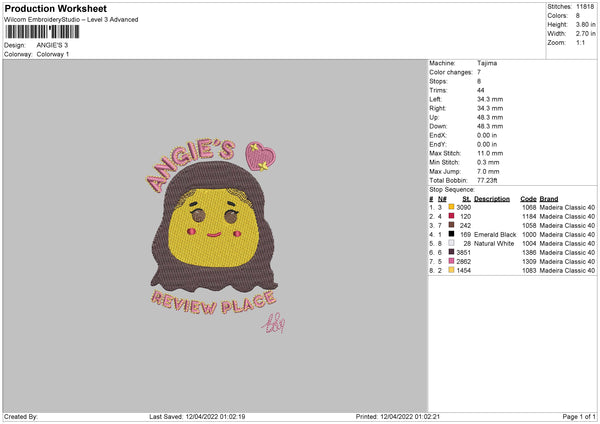Click the Machine value 'Tajima'
The height and width of the screenshot is (424, 600).
[487, 63]
